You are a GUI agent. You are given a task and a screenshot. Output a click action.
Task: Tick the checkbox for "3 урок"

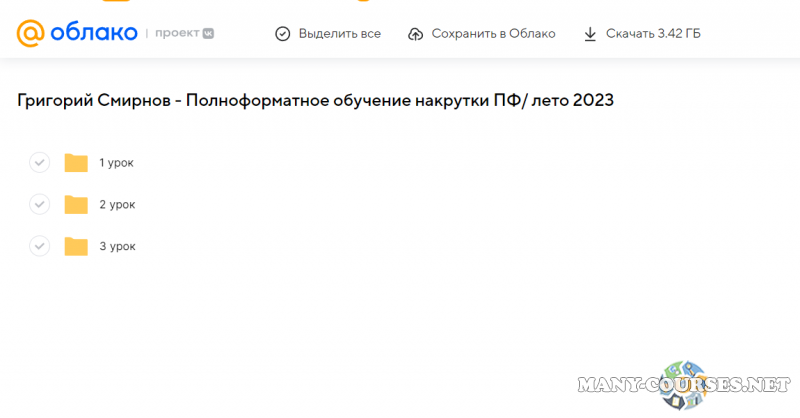(x=39, y=246)
